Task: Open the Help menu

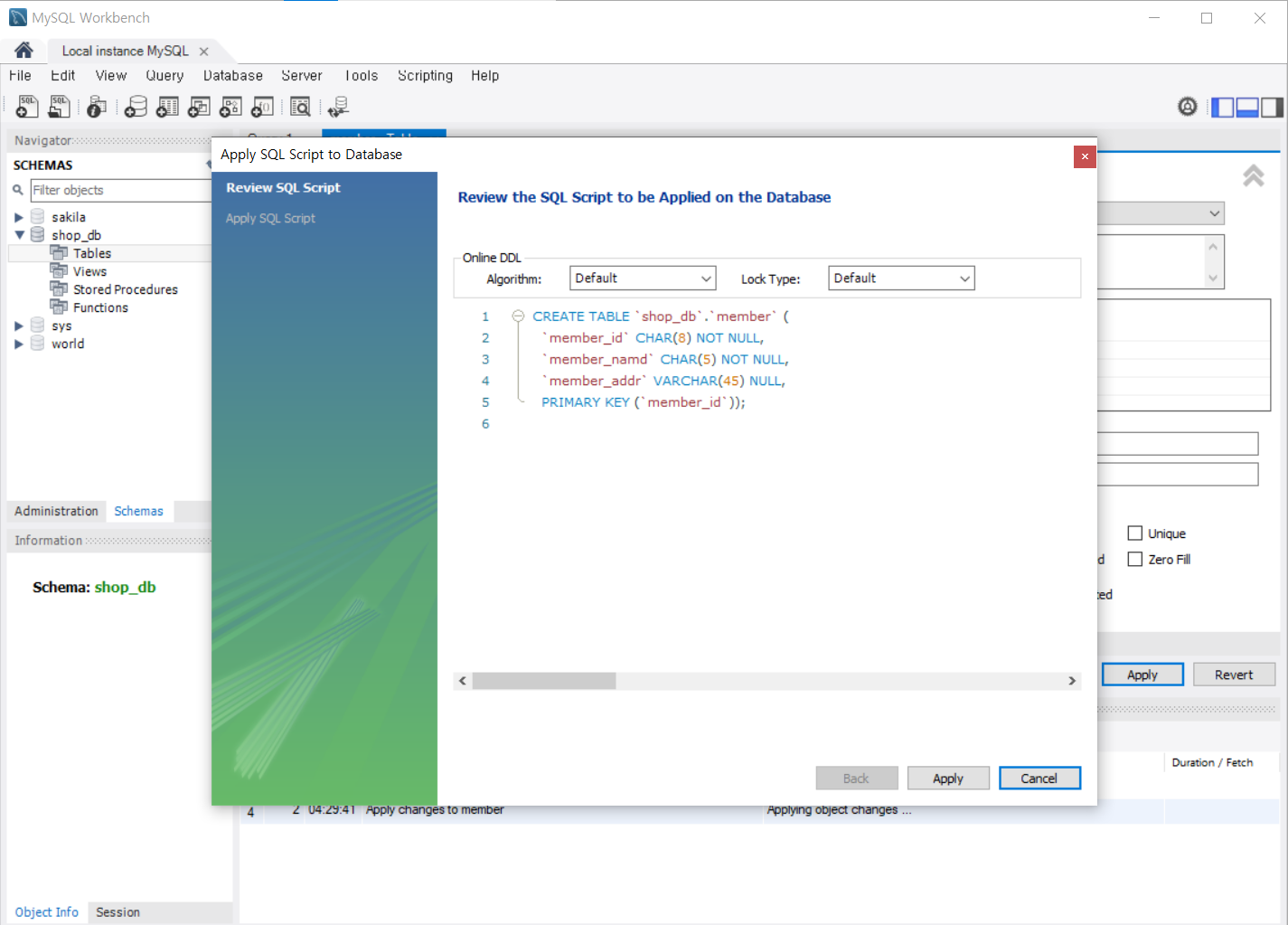Action: coord(484,76)
